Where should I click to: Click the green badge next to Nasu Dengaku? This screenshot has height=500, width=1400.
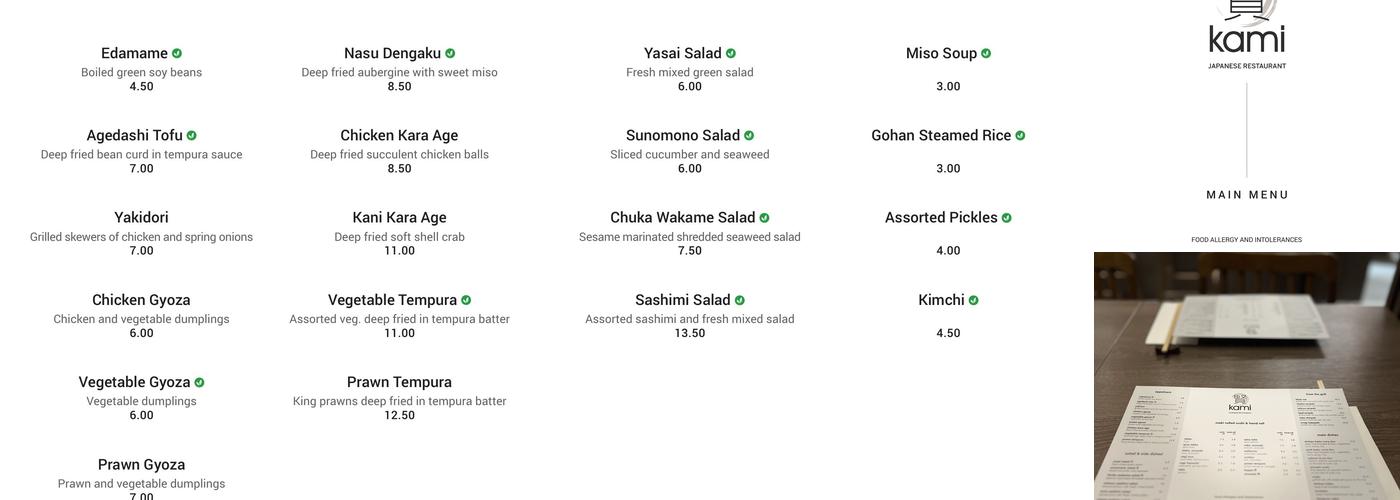(x=450, y=54)
